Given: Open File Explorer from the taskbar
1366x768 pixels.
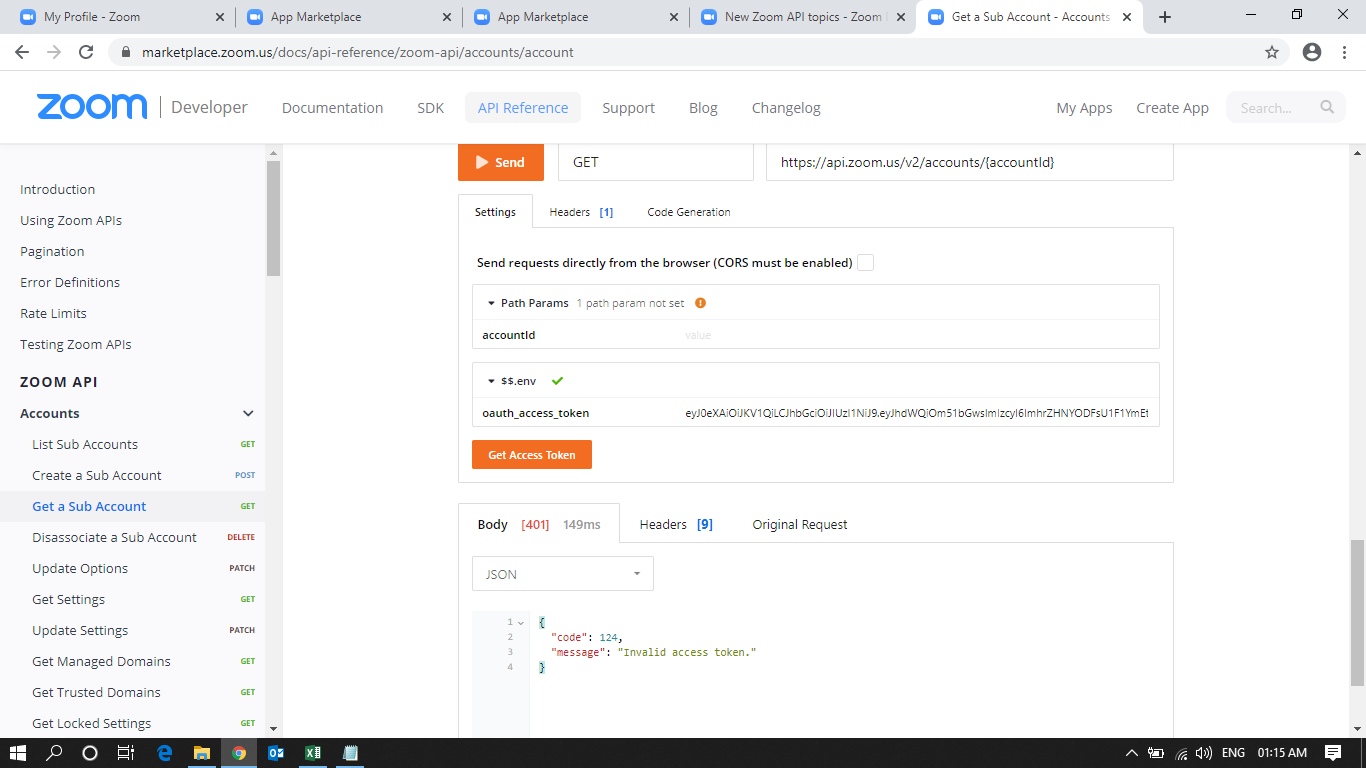Looking at the screenshot, I should pos(202,753).
